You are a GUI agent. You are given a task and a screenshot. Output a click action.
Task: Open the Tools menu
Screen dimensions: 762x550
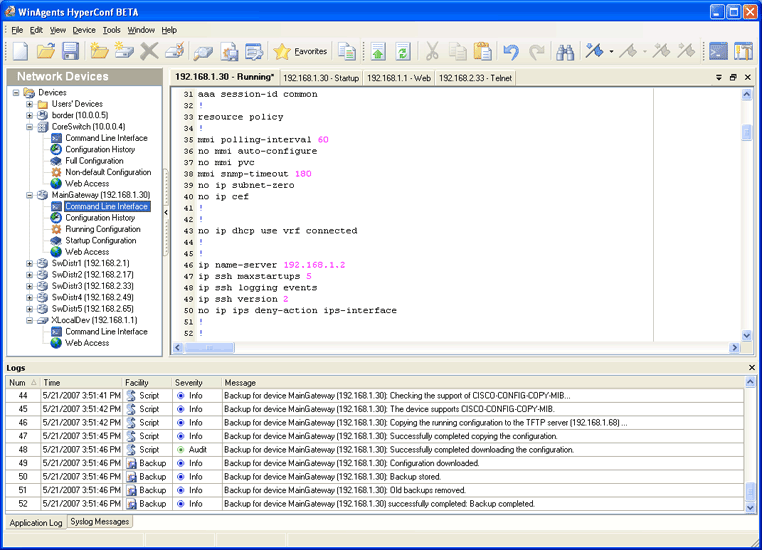111,30
